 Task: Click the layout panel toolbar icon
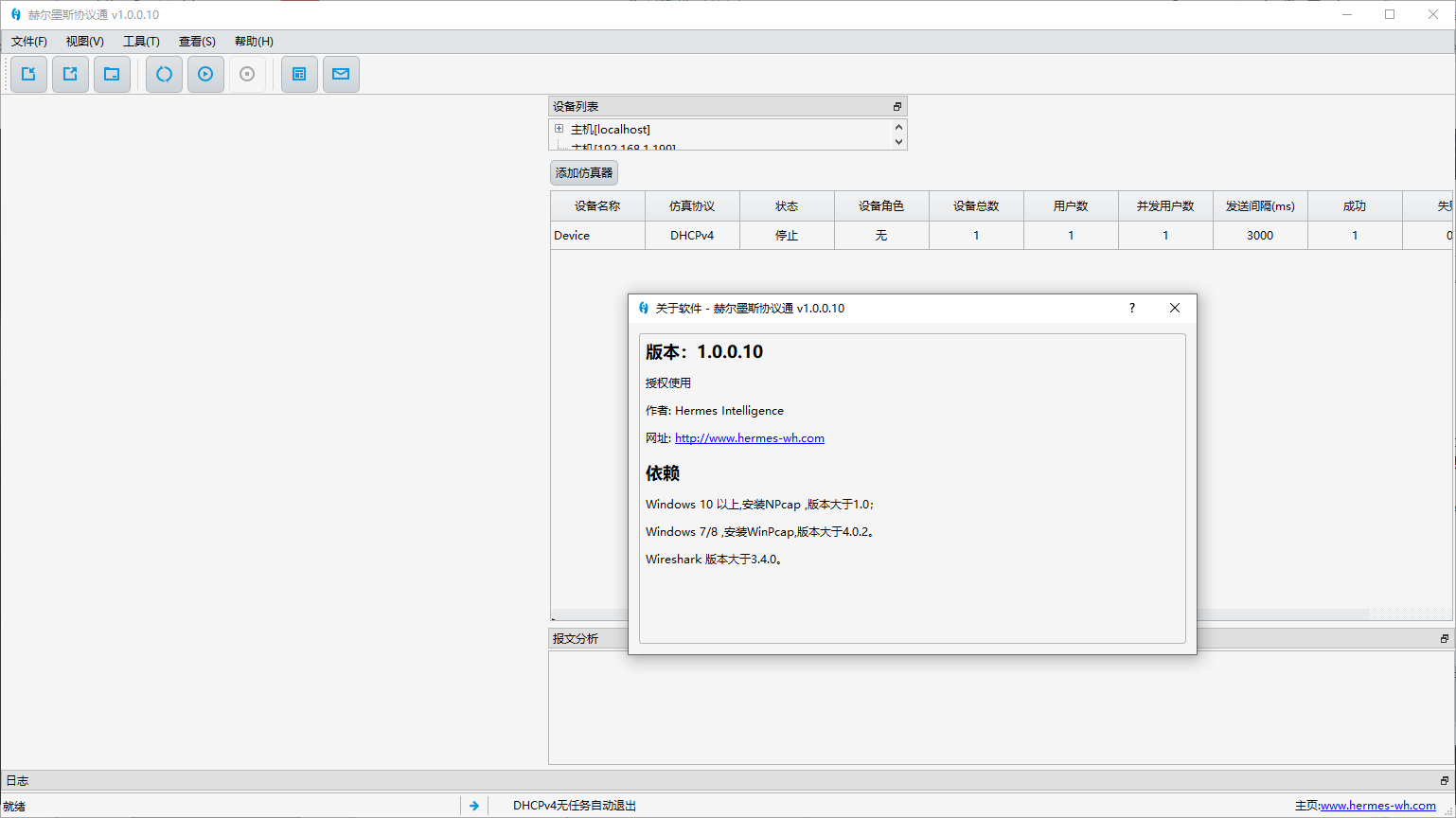[299, 74]
